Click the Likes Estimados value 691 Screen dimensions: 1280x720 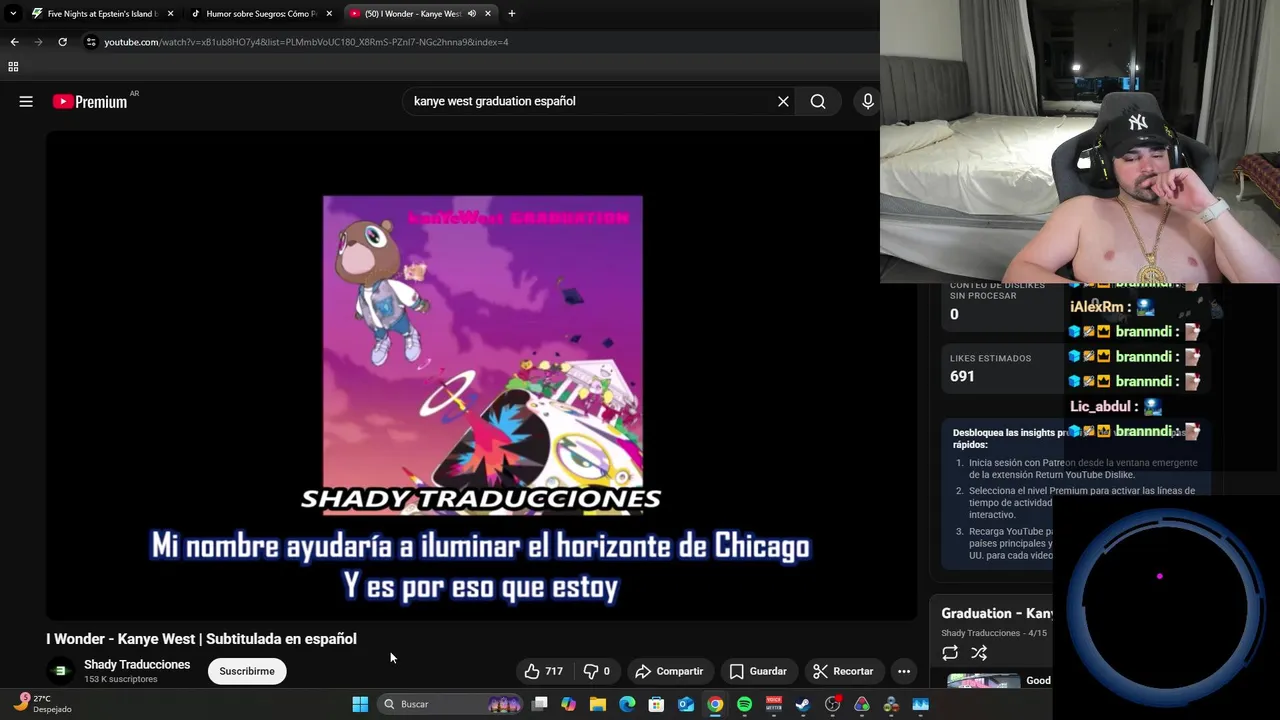click(x=962, y=376)
